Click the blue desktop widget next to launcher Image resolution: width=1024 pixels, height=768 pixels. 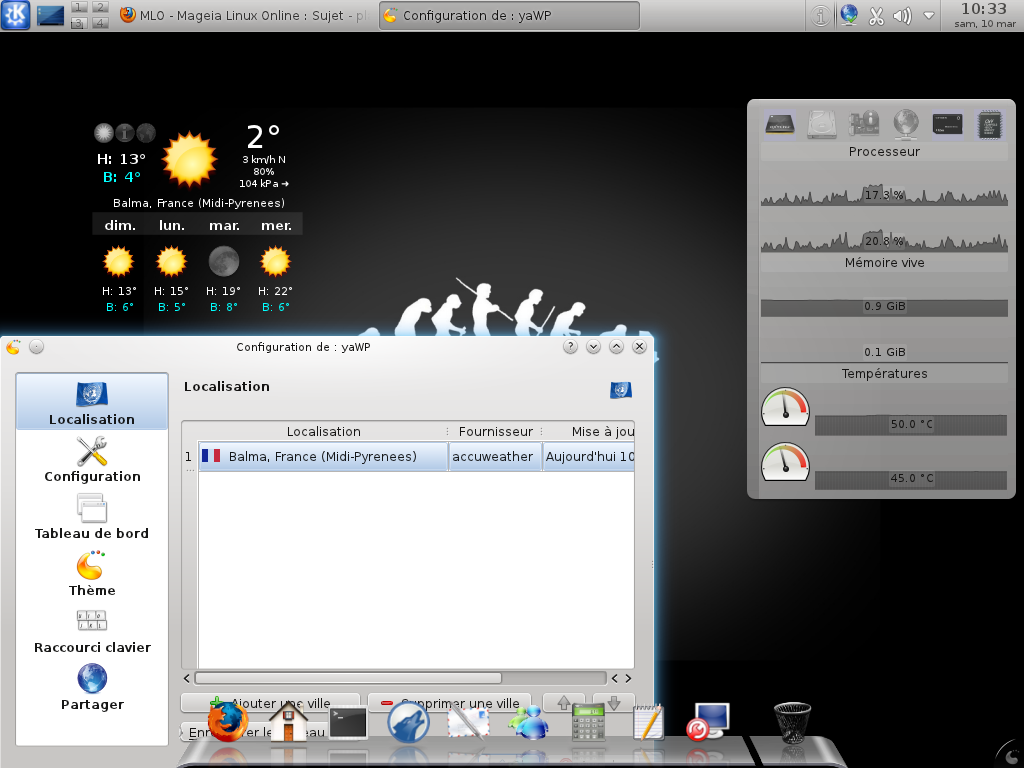[50, 15]
